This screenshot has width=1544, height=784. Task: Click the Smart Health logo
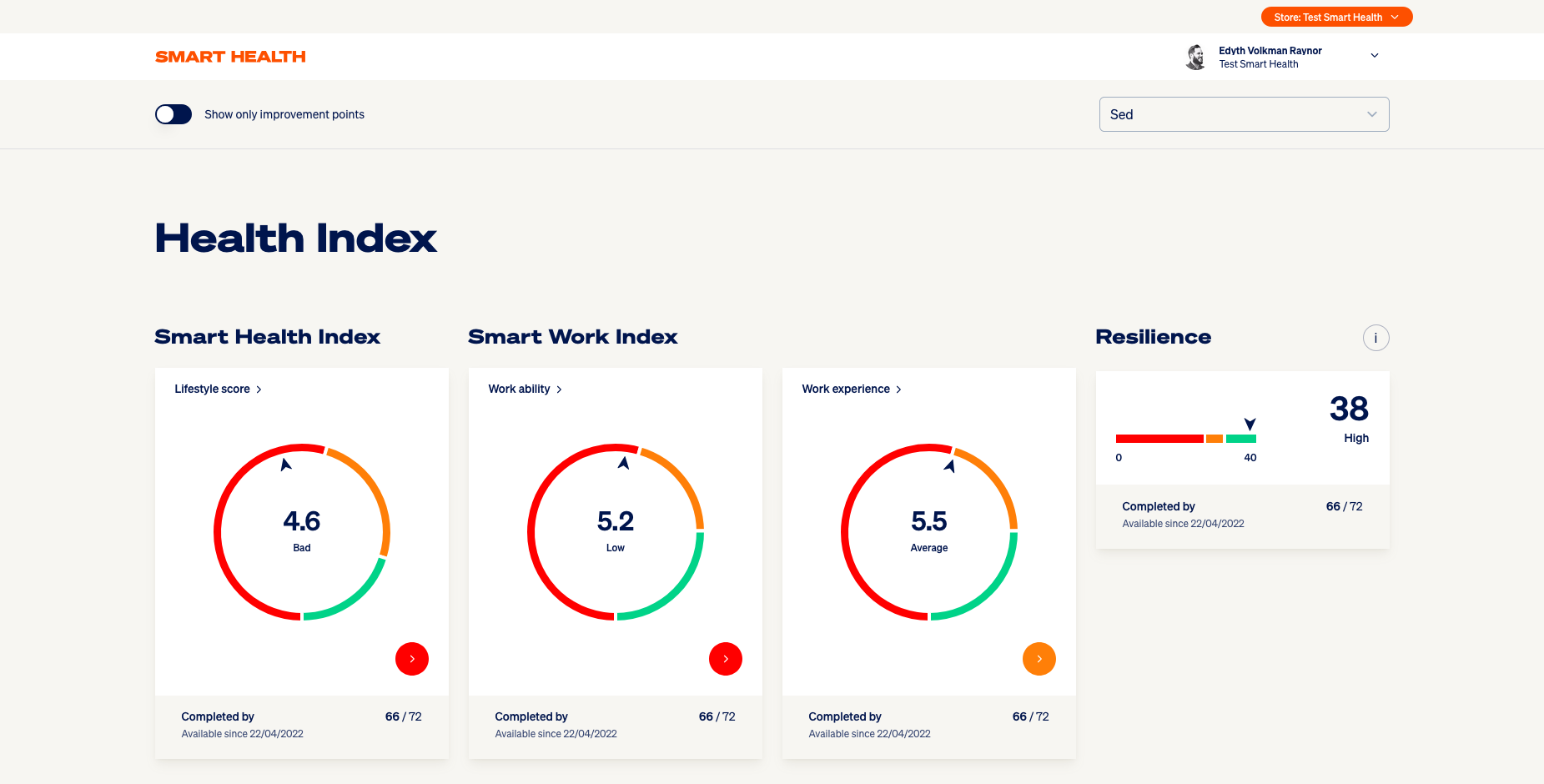tap(229, 56)
